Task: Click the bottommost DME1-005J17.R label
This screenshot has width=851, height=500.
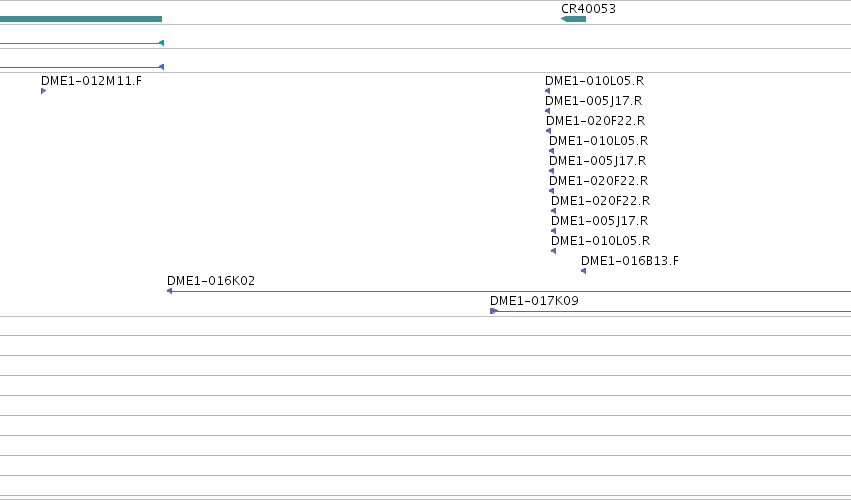Action: [x=599, y=221]
